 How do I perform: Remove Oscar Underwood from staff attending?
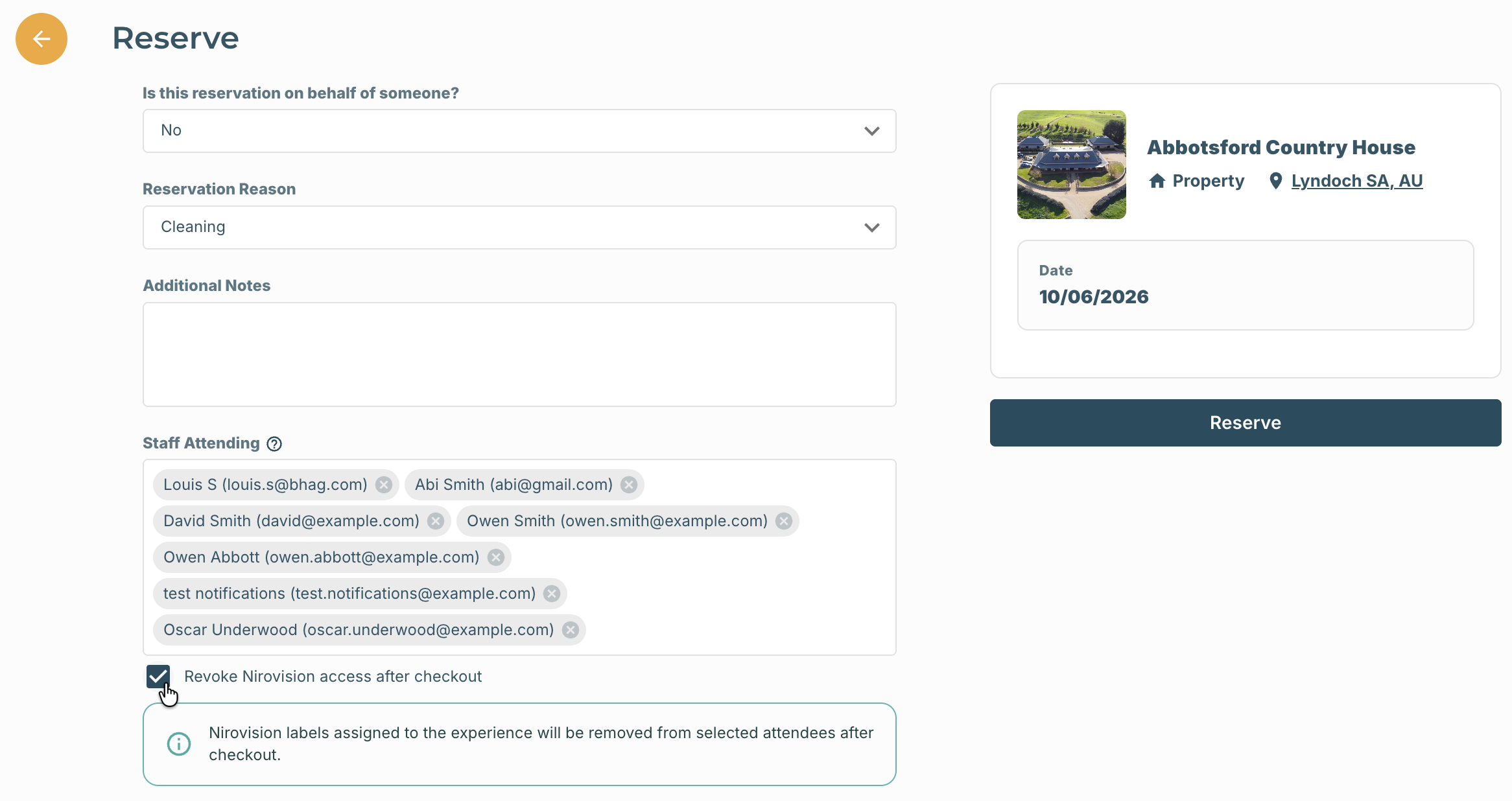point(571,630)
